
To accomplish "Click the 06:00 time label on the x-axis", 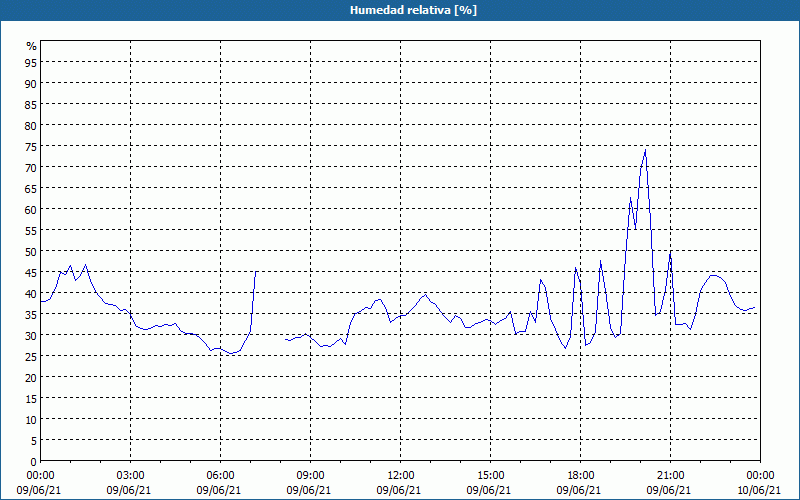I will click(220, 476).
